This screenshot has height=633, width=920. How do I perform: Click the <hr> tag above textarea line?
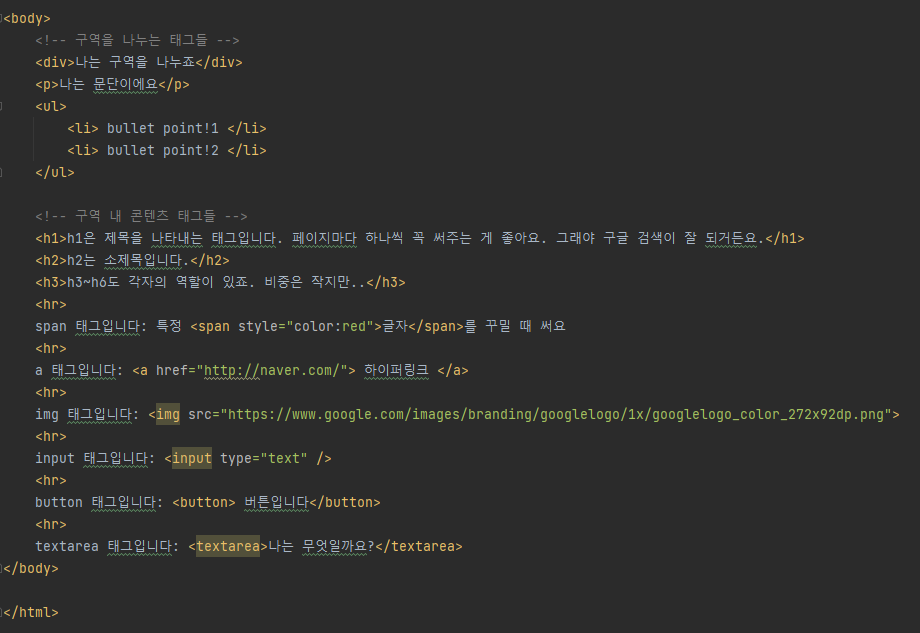pyautogui.click(x=51, y=524)
